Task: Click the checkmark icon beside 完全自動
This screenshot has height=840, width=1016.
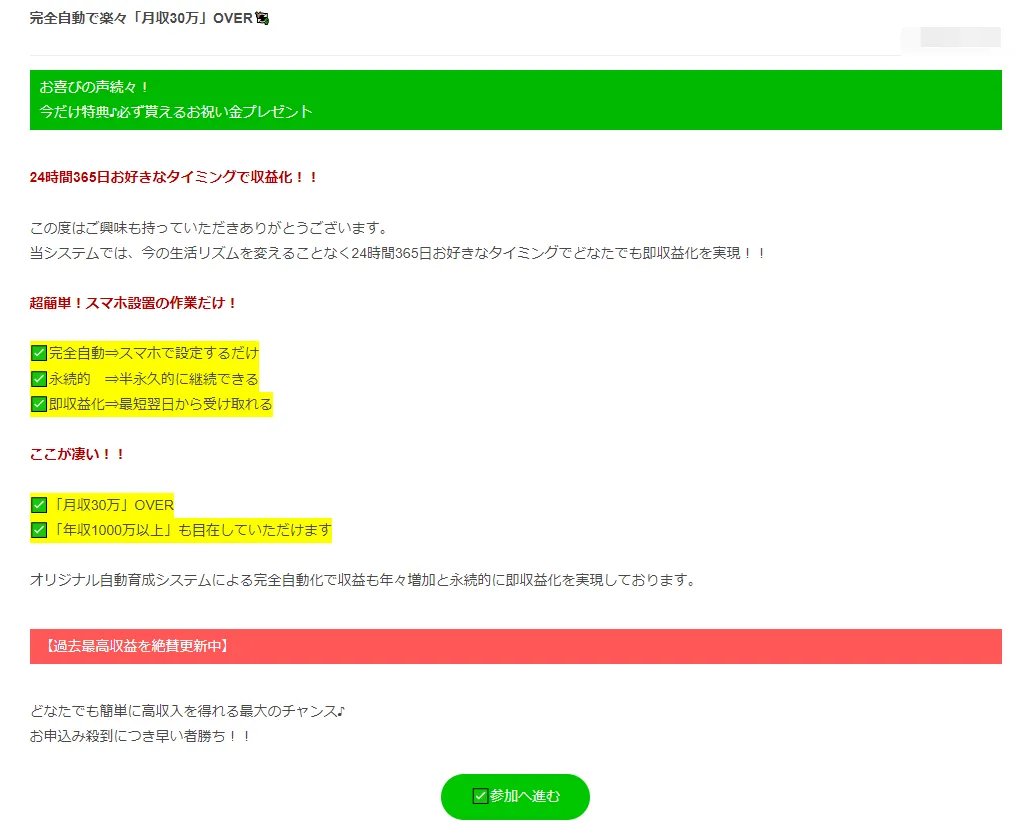Action: (39, 353)
